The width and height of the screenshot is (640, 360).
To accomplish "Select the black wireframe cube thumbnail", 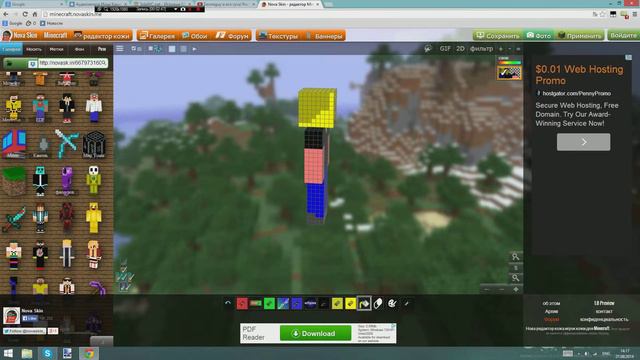I will [94, 144].
